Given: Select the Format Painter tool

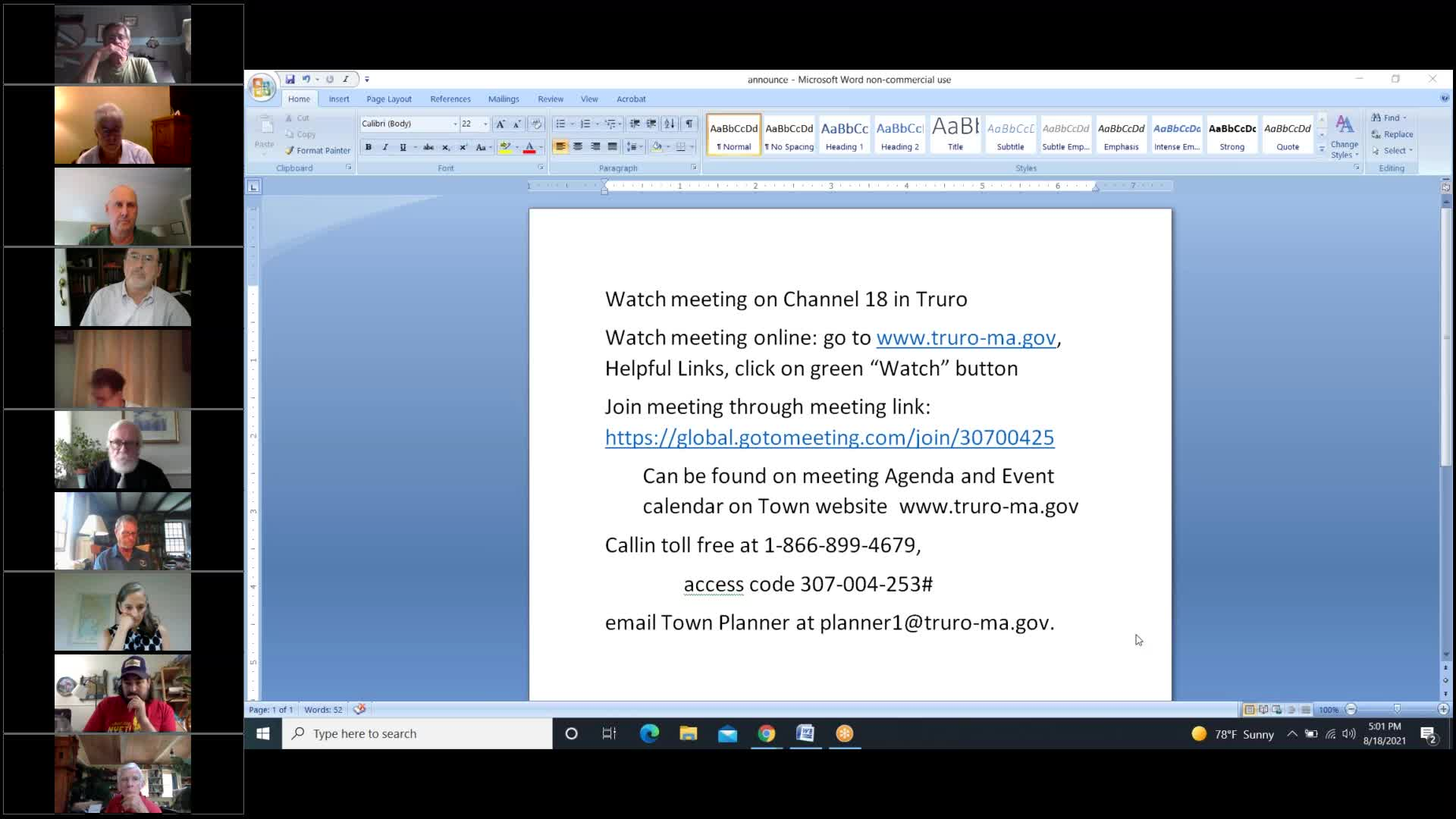Looking at the screenshot, I should tap(317, 150).
